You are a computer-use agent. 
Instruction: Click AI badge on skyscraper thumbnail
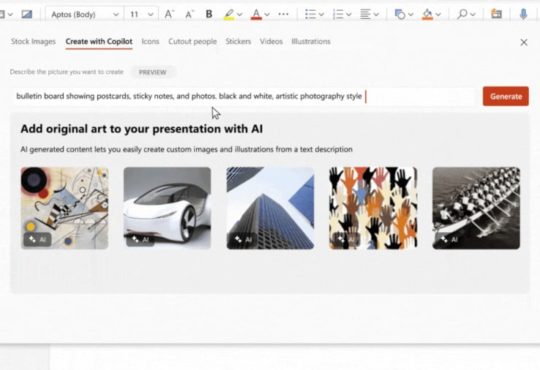(243, 239)
